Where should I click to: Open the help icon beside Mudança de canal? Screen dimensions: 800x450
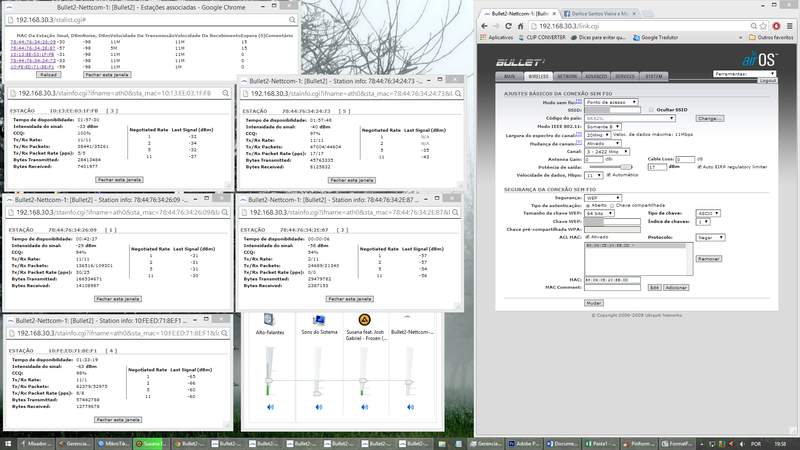point(579,143)
